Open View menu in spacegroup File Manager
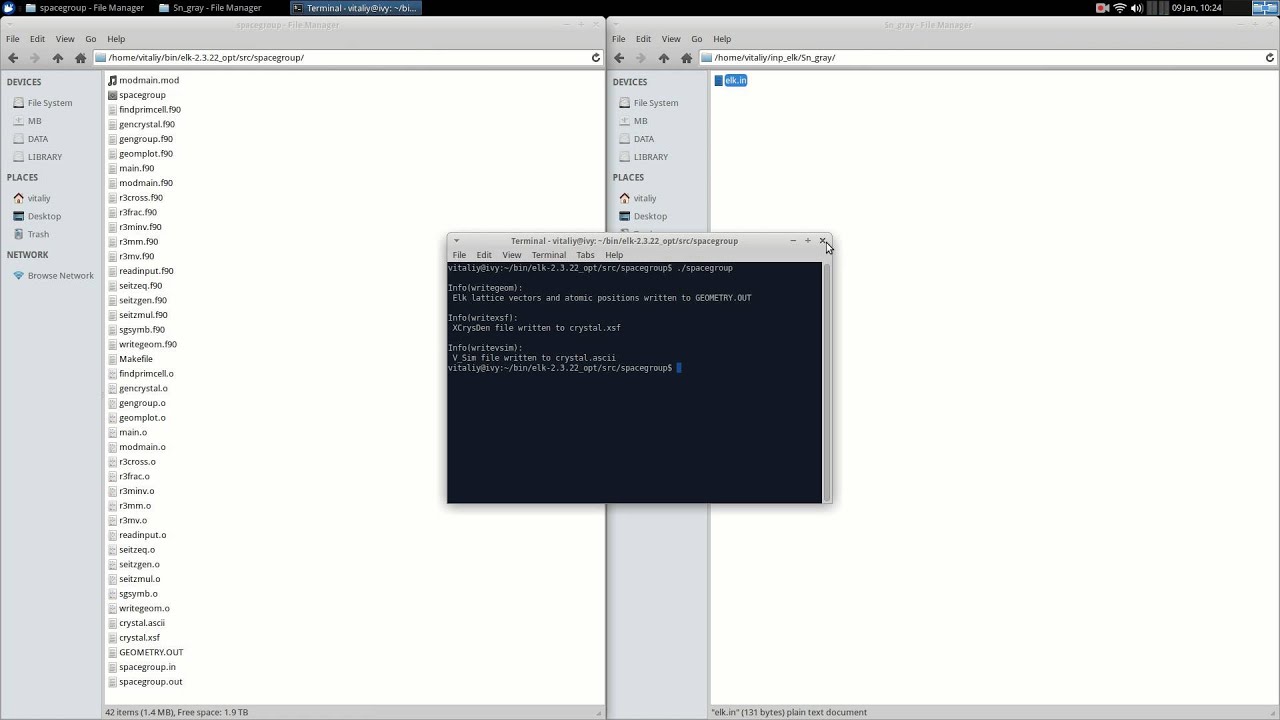 point(65,39)
